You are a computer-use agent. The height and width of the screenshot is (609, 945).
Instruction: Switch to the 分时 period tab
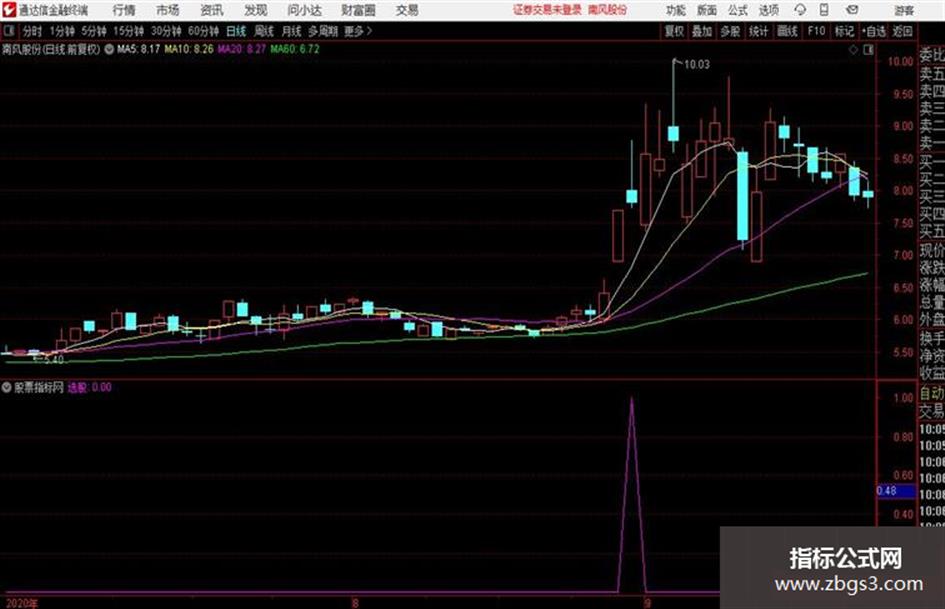32,31
